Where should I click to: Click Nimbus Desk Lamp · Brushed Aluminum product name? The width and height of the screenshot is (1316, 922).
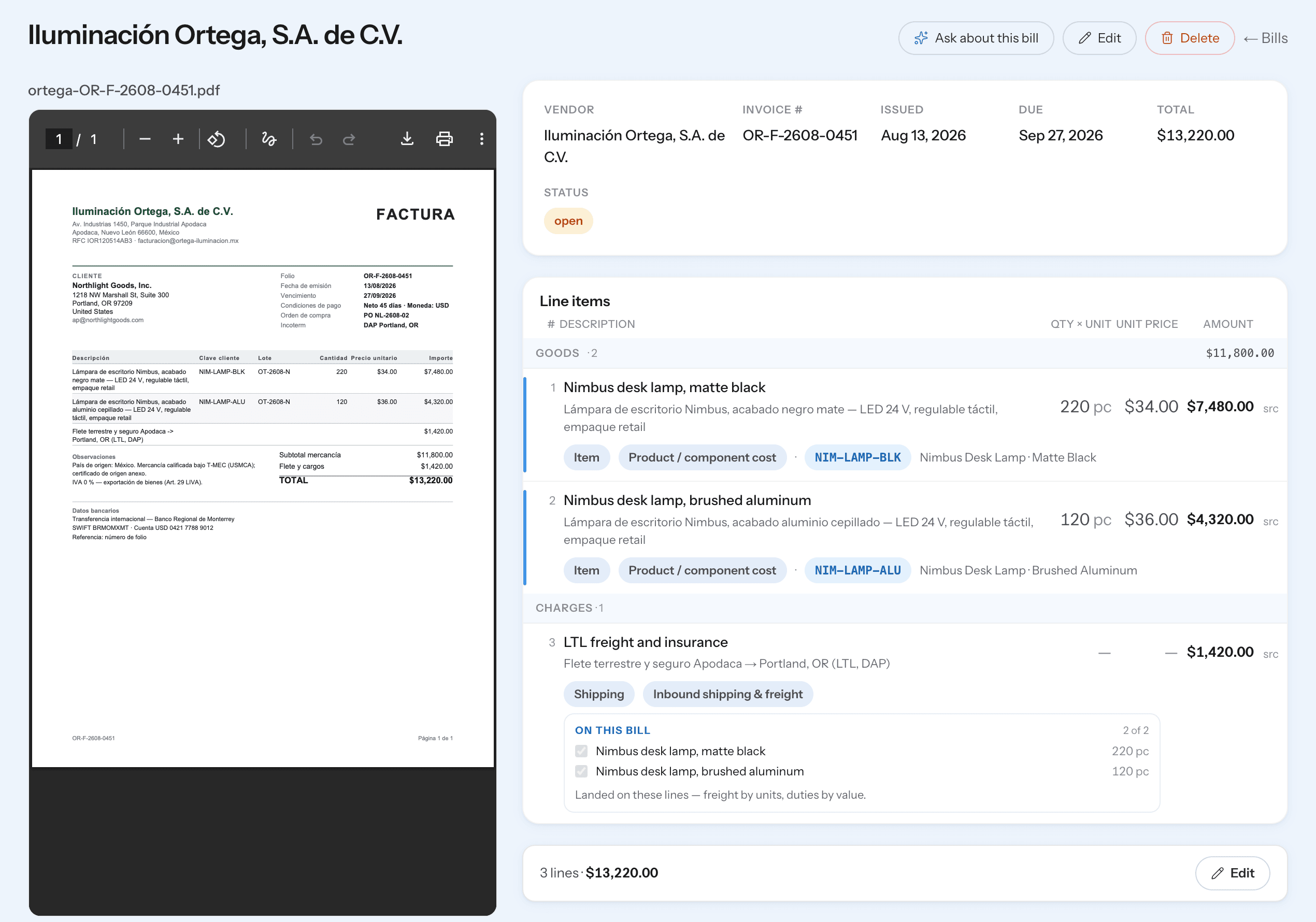click(x=1028, y=570)
